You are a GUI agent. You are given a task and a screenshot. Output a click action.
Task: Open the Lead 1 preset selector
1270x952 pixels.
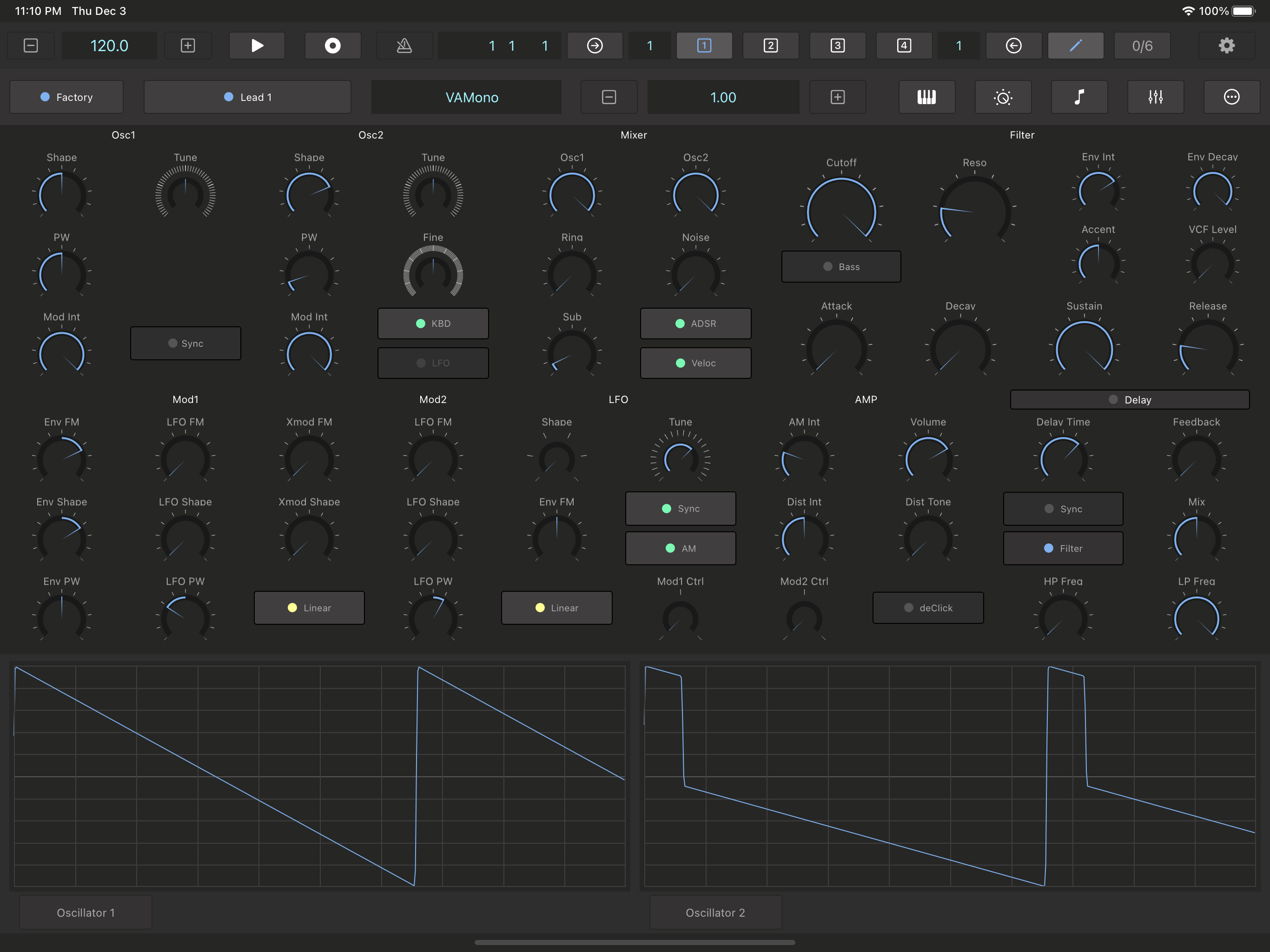point(247,97)
